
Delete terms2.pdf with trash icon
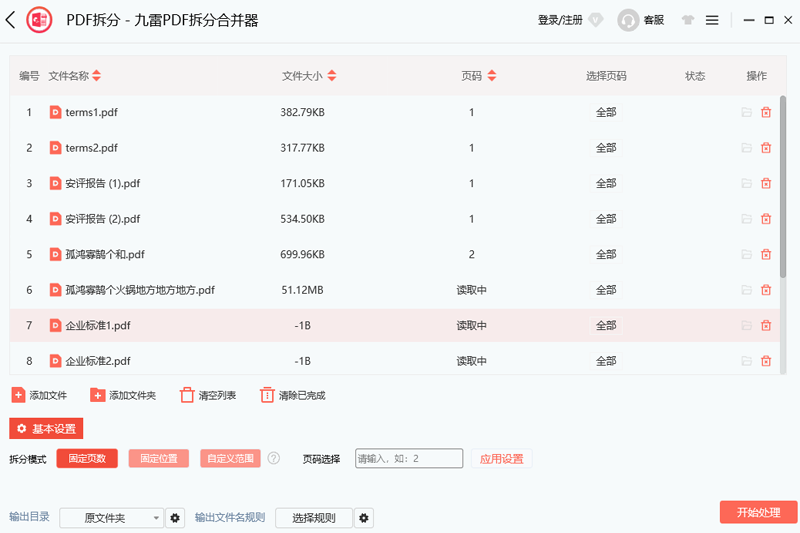point(766,148)
